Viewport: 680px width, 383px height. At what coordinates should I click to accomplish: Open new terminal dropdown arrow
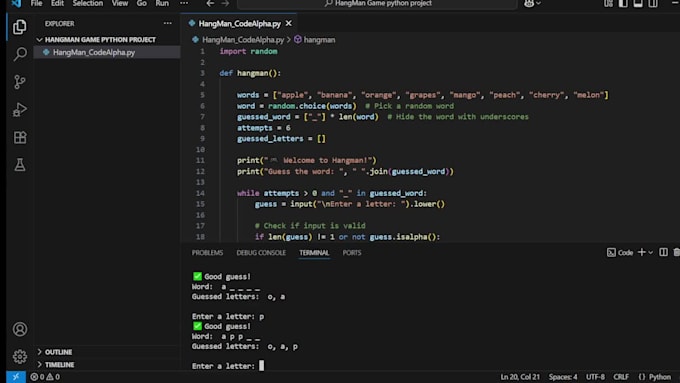tap(651, 252)
